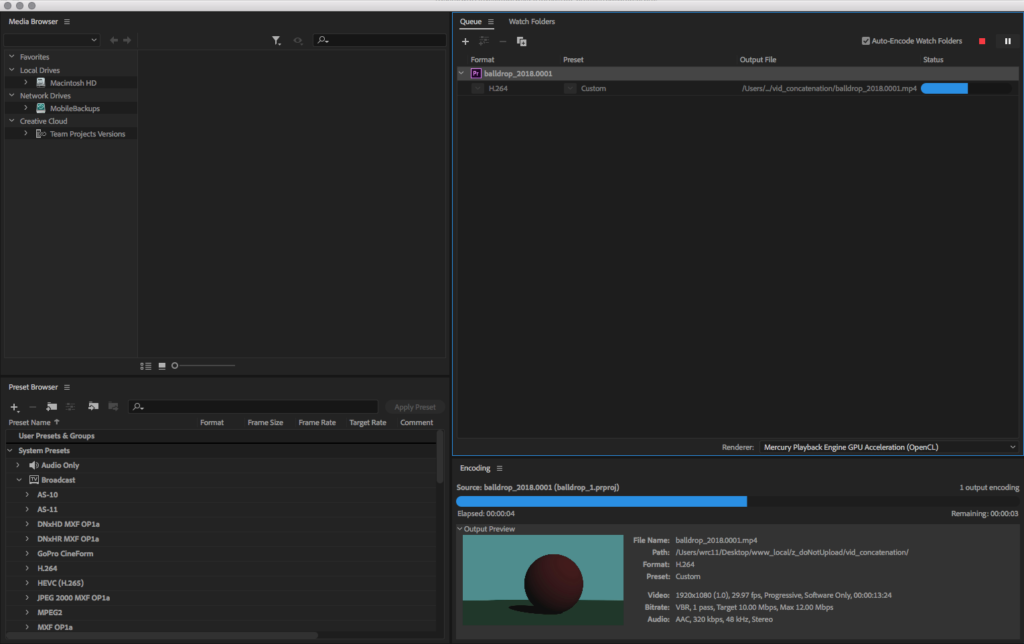
Task: Click the Media Browser filter funnel icon
Action: pos(276,41)
